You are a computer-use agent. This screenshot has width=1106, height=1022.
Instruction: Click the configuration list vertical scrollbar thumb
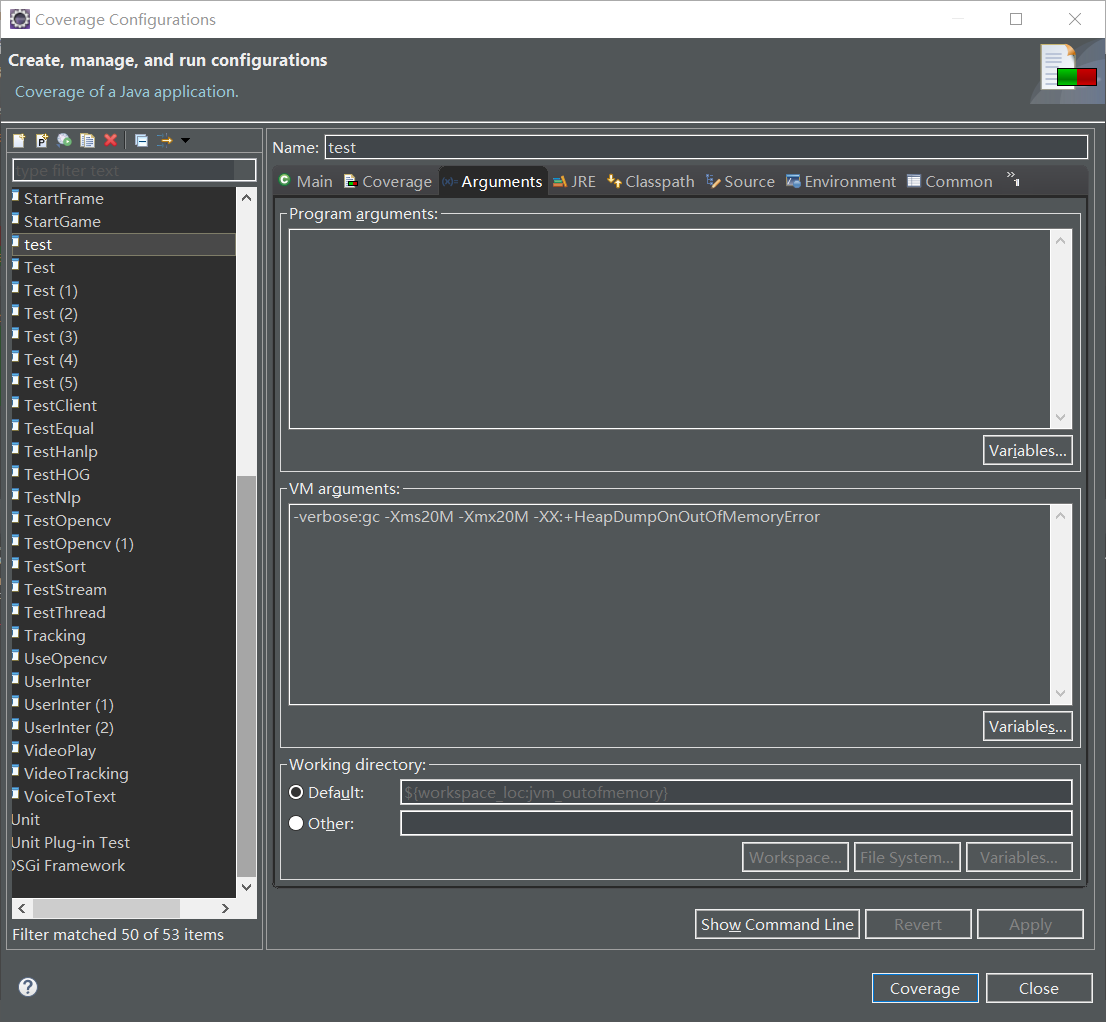[x=246, y=676]
